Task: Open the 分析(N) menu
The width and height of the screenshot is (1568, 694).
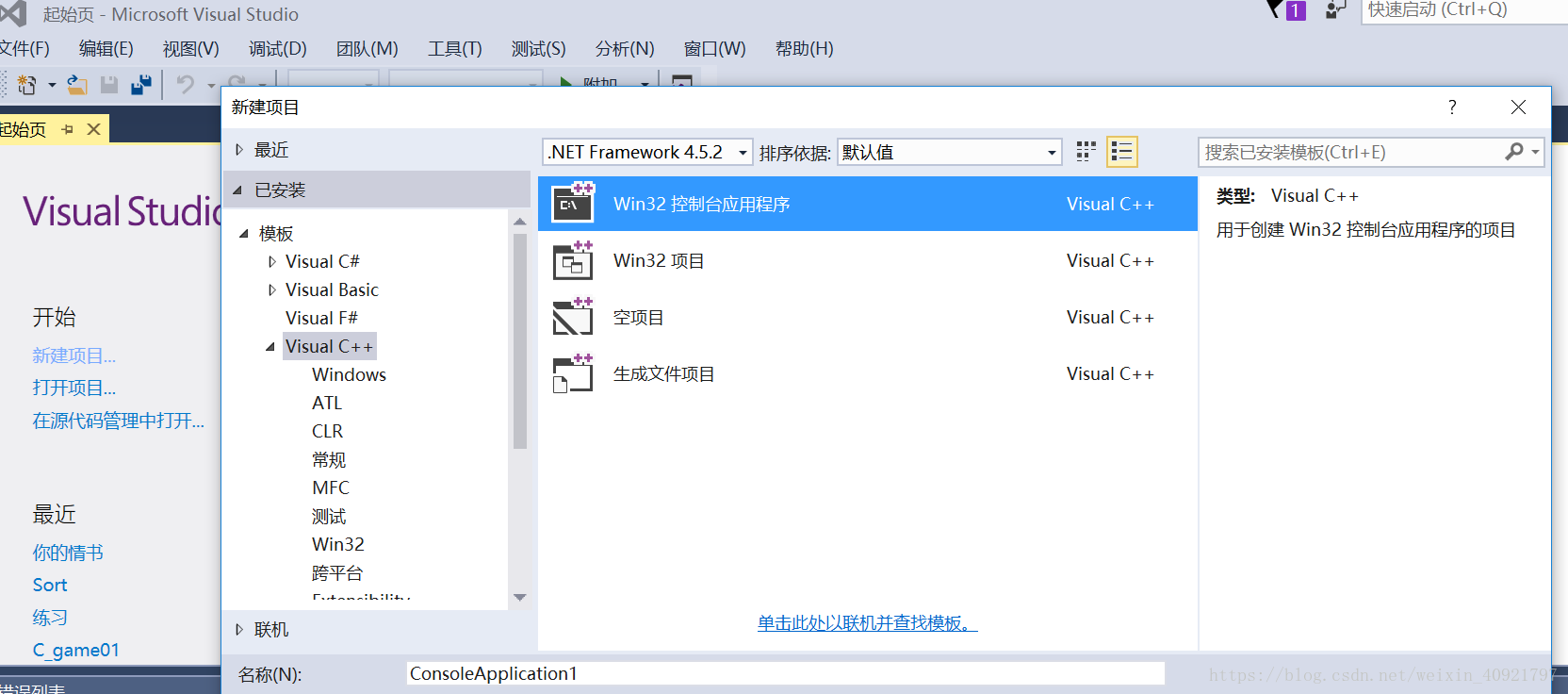Action: pos(625,48)
